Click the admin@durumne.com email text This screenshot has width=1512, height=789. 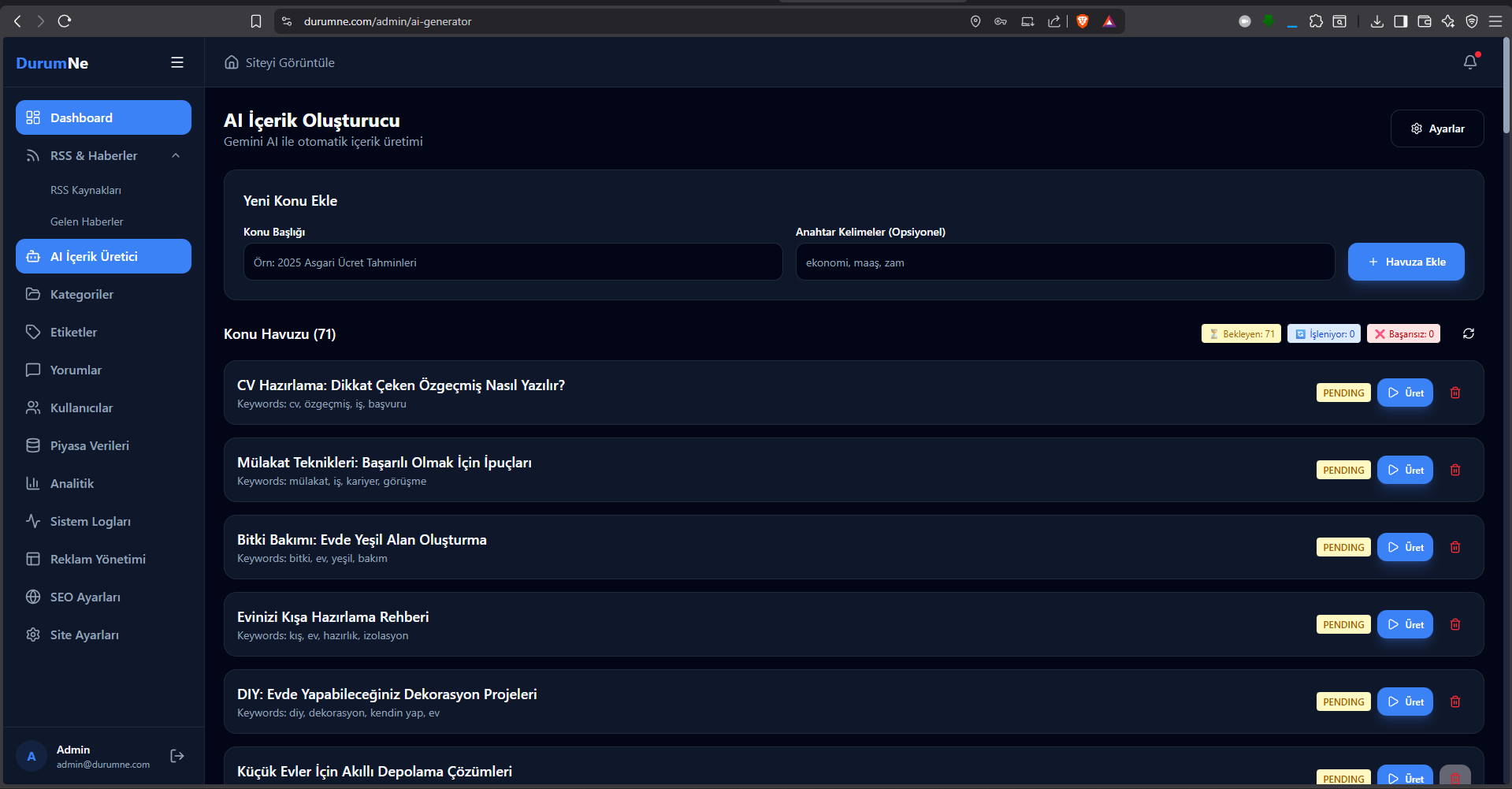[103, 765]
